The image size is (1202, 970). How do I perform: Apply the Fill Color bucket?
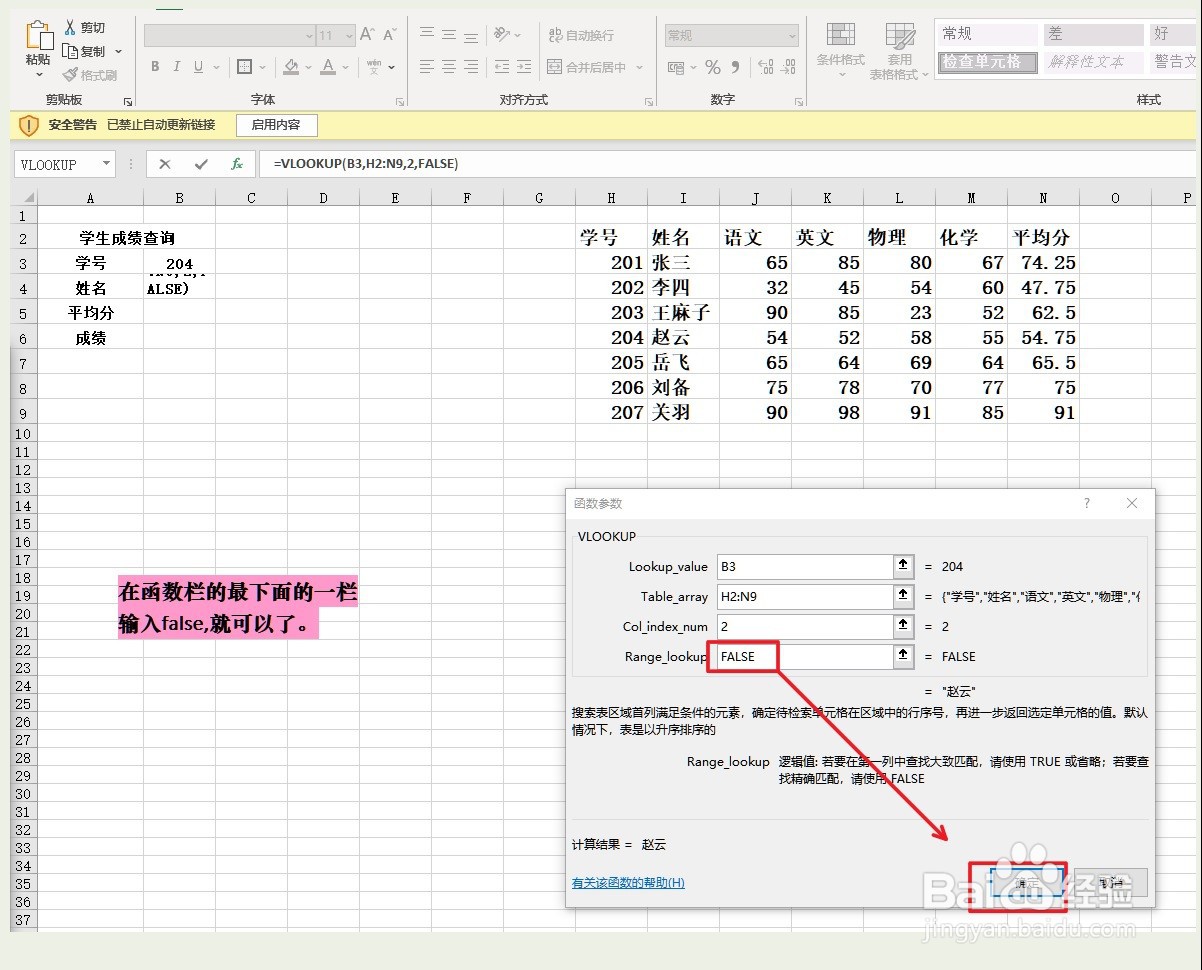pyautogui.click(x=290, y=67)
